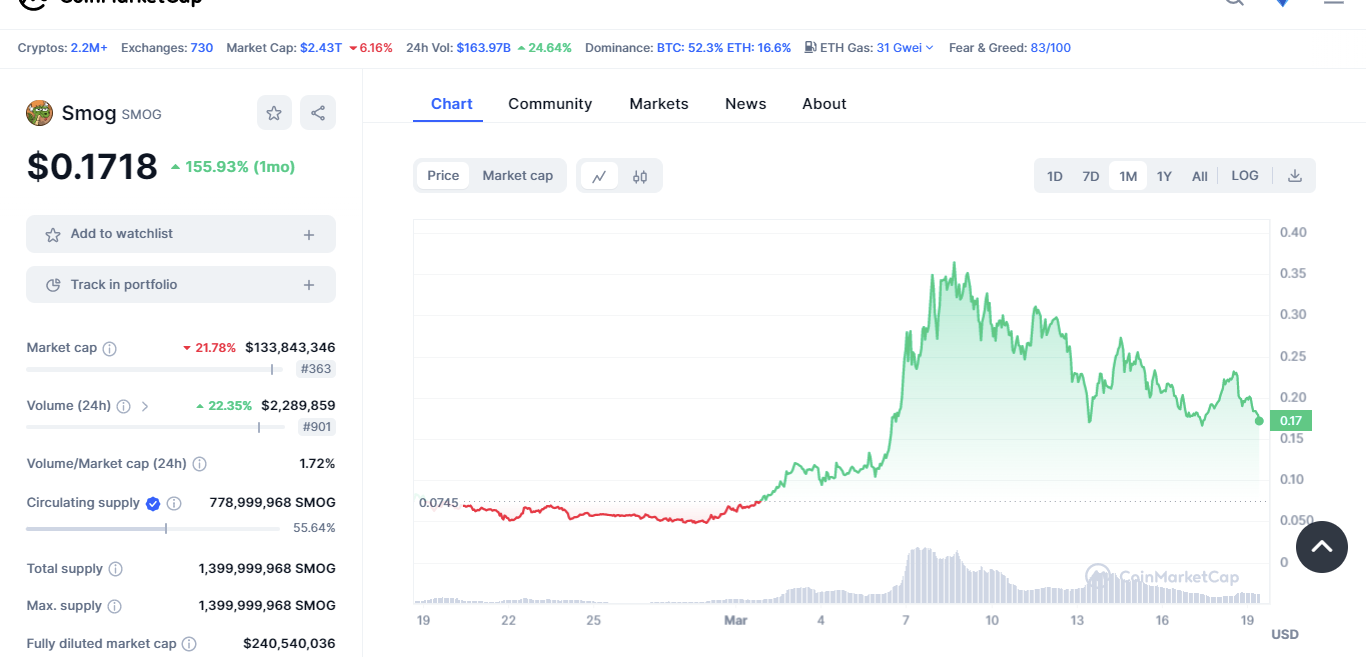Click plus icon on Track in portfolio

pos(309,286)
